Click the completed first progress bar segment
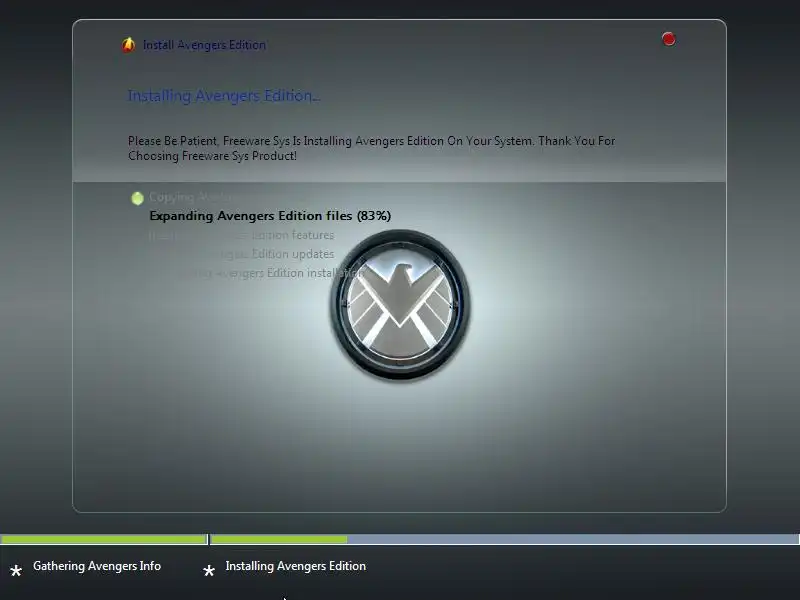The width and height of the screenshot is (800, 600). click(x=104, y=539)
